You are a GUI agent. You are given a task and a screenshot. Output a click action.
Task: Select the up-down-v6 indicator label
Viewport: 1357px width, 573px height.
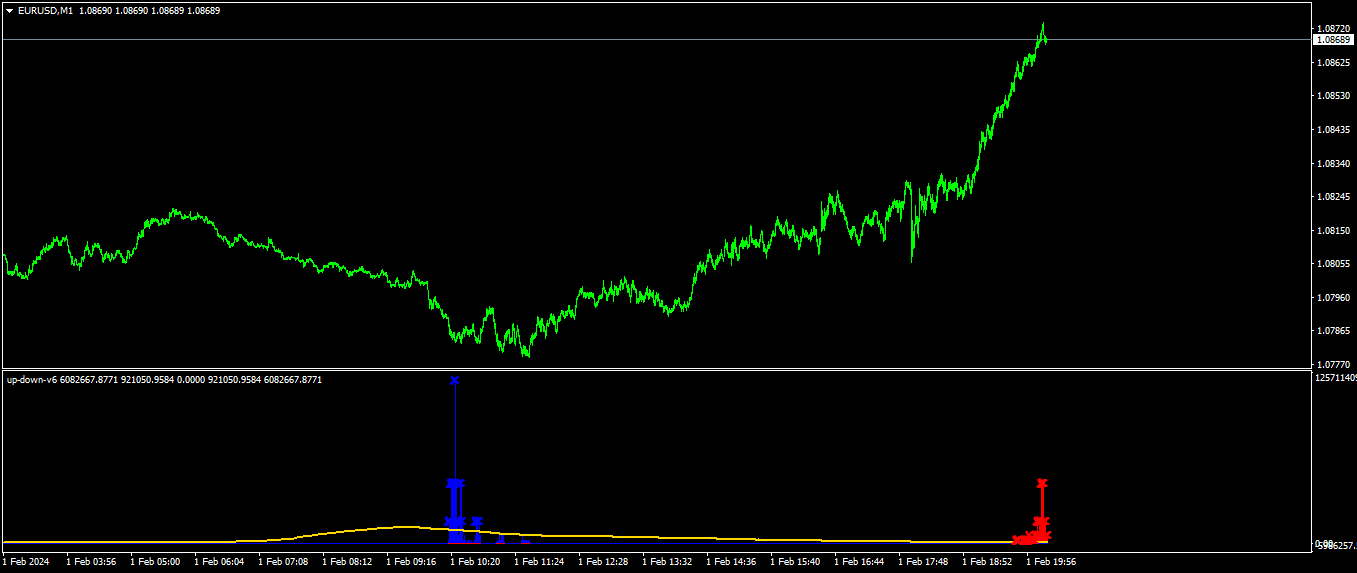[x=32, y=380]
